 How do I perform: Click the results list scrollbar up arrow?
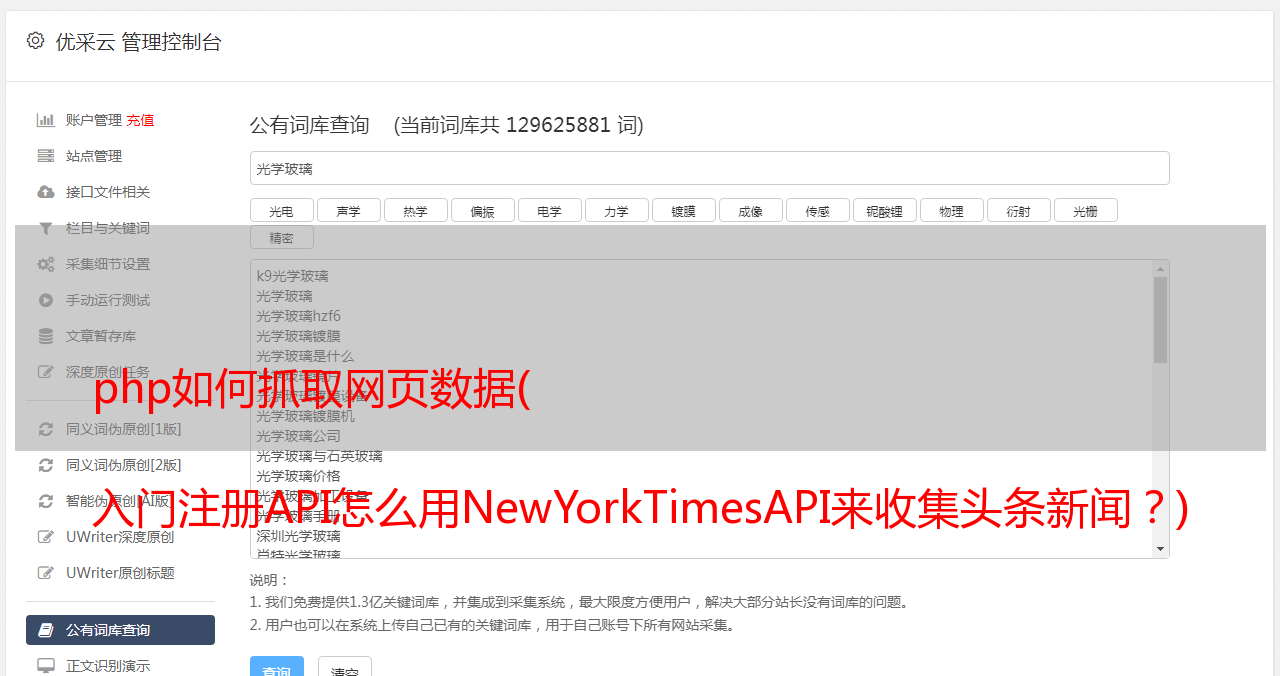tap(1160, 268)
